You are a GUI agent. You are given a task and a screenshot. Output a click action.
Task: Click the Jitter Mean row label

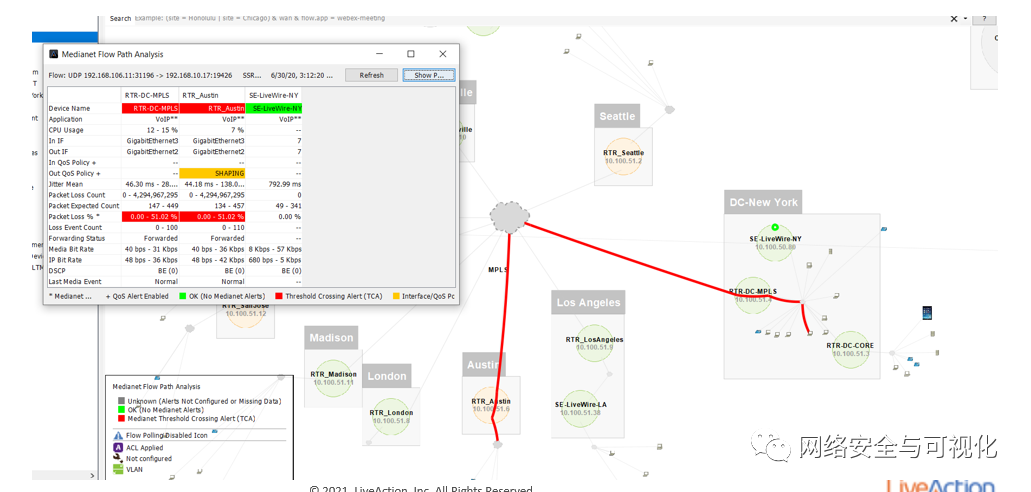(x=66, y=184)
